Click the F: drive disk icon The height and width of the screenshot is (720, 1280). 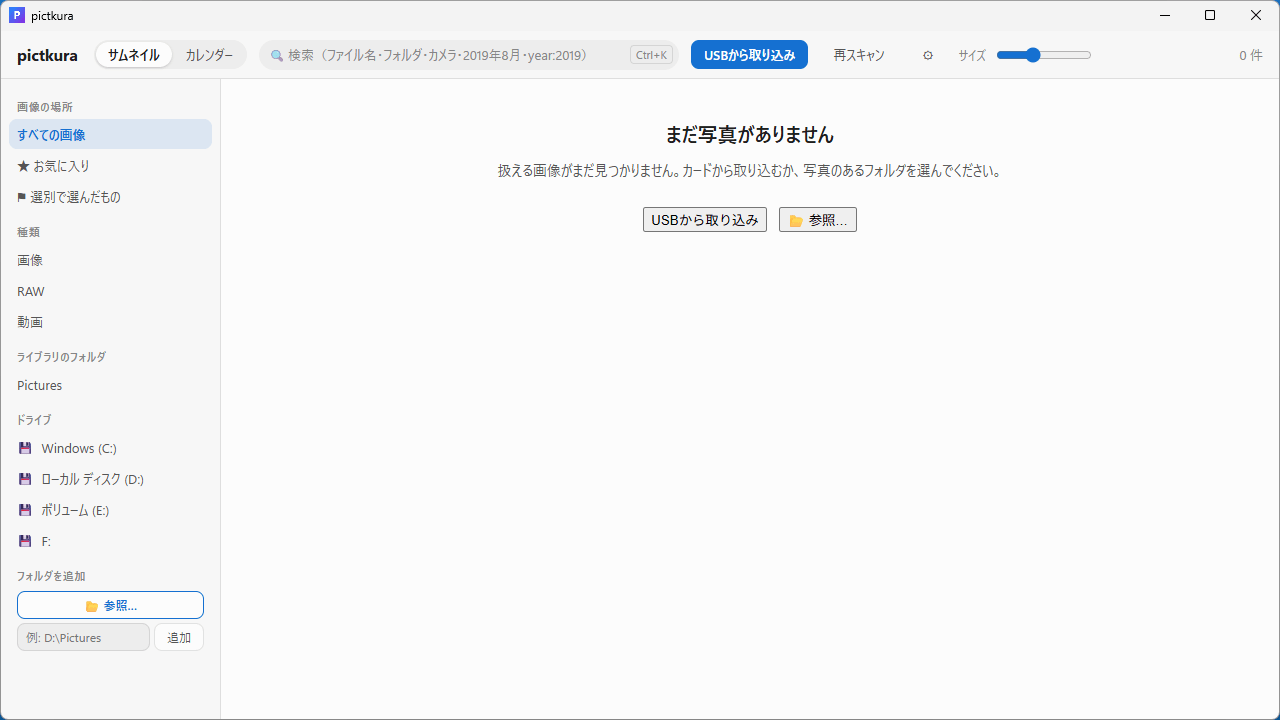pos(25,541)
